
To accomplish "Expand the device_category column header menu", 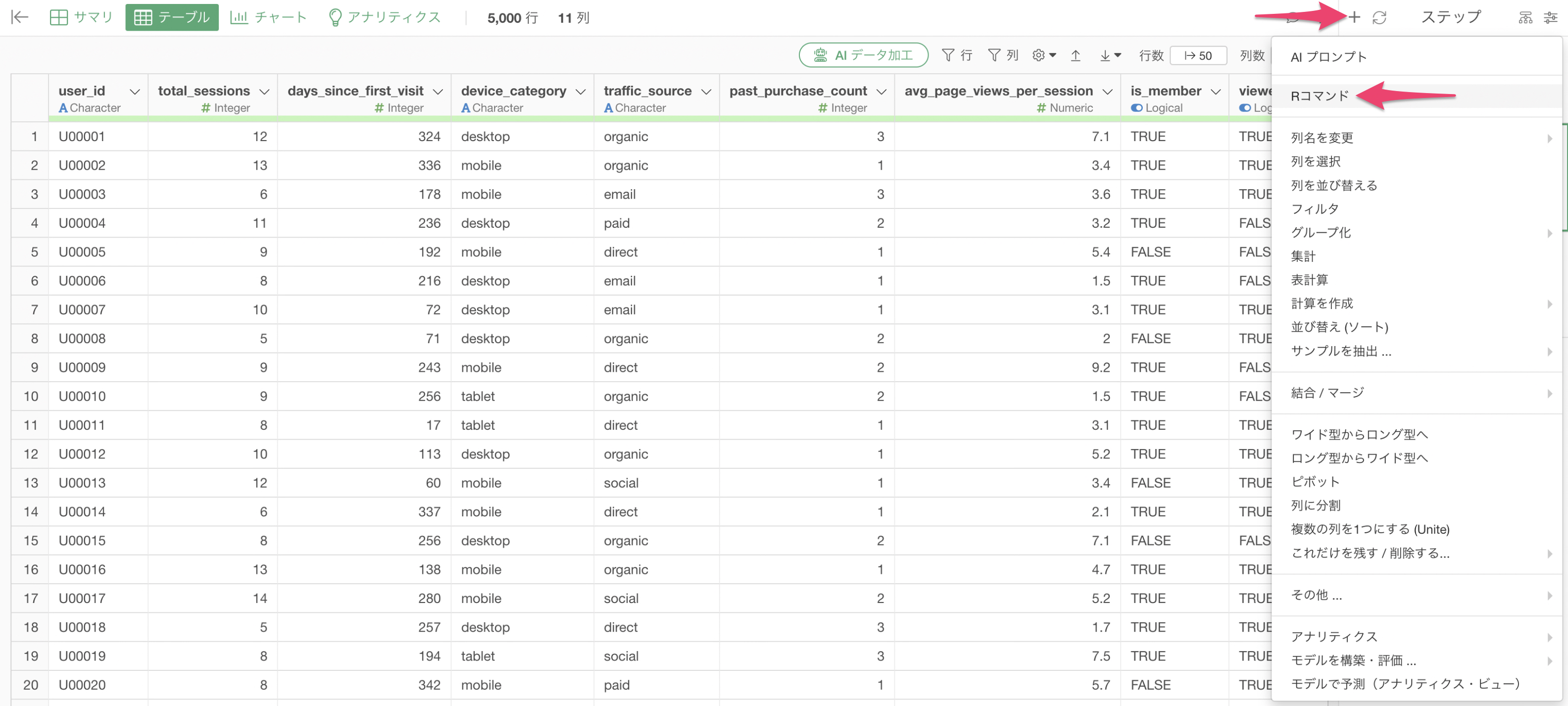I will [x=580, y=92].
